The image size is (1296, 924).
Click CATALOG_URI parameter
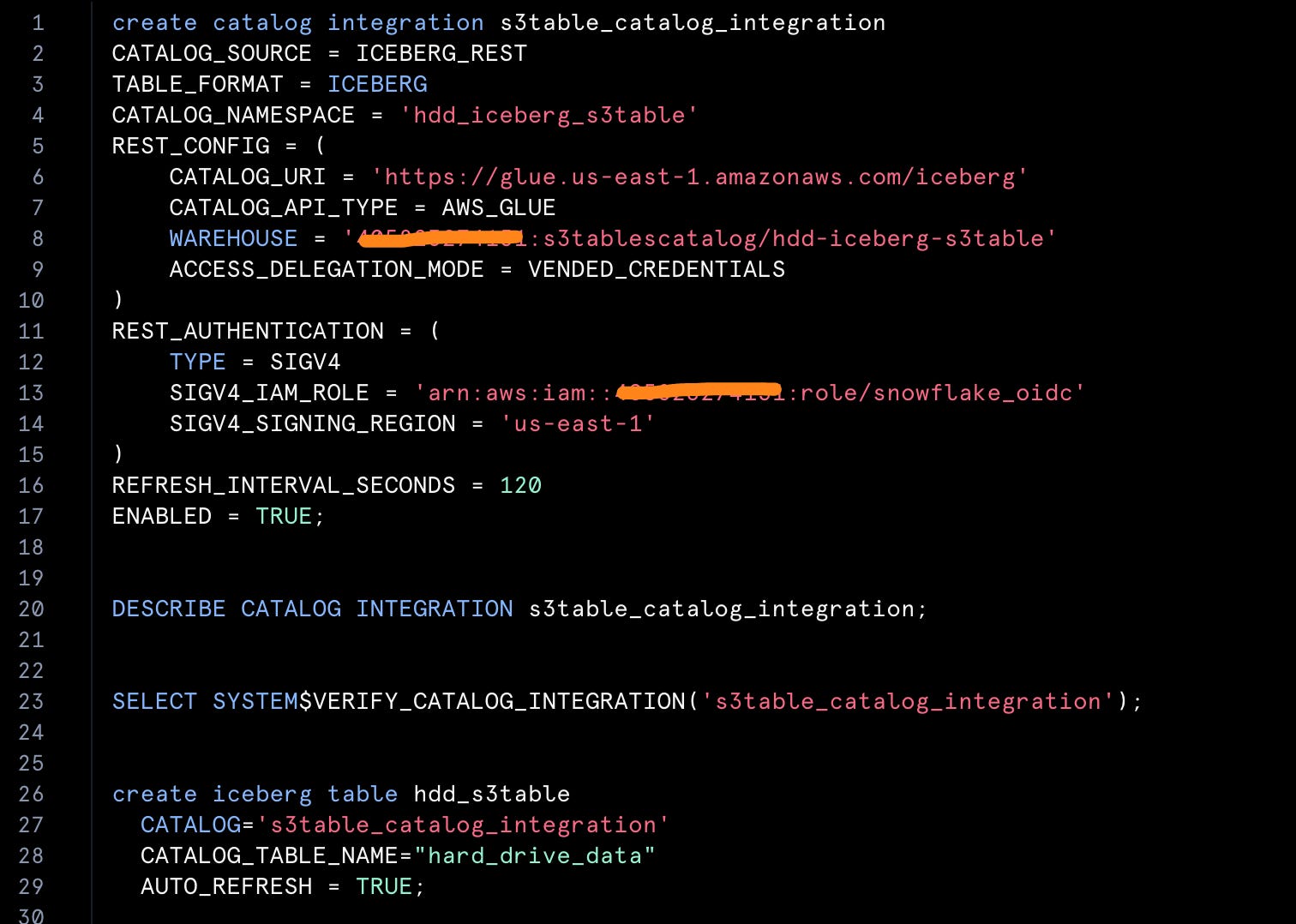coord(248,177)
